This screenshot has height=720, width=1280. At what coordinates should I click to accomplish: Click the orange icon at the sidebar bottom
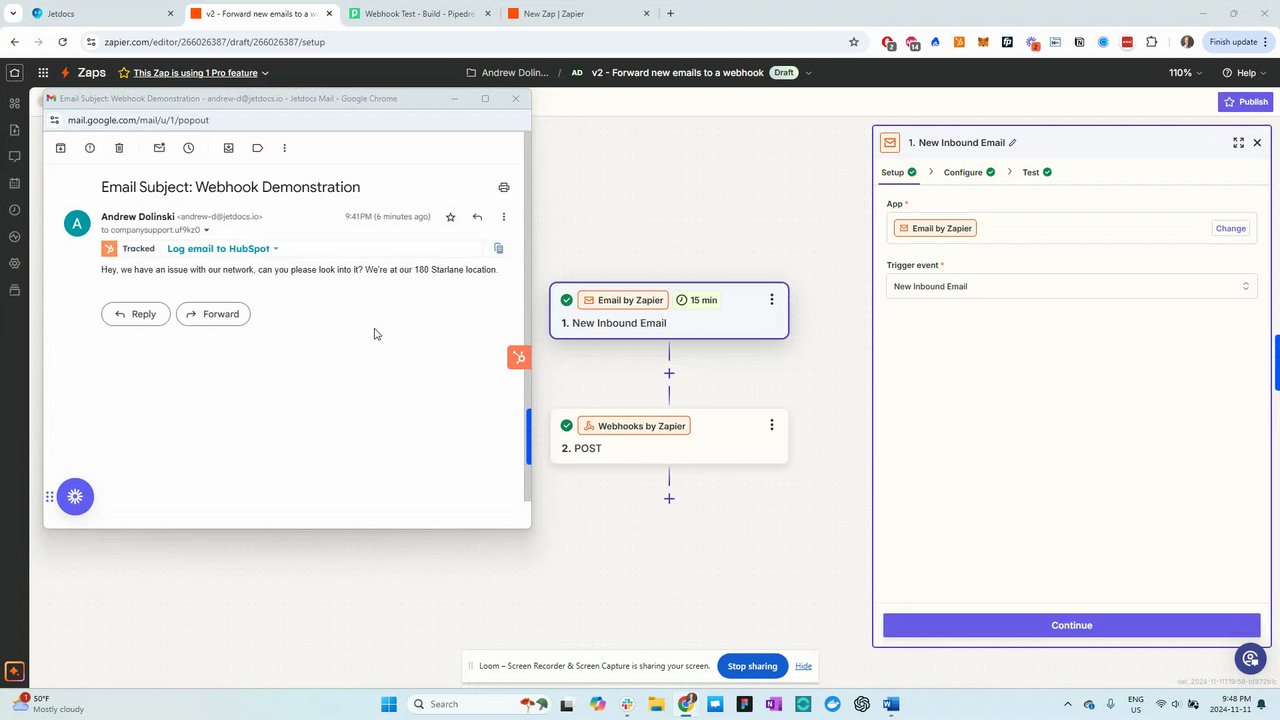pos(14,672)
